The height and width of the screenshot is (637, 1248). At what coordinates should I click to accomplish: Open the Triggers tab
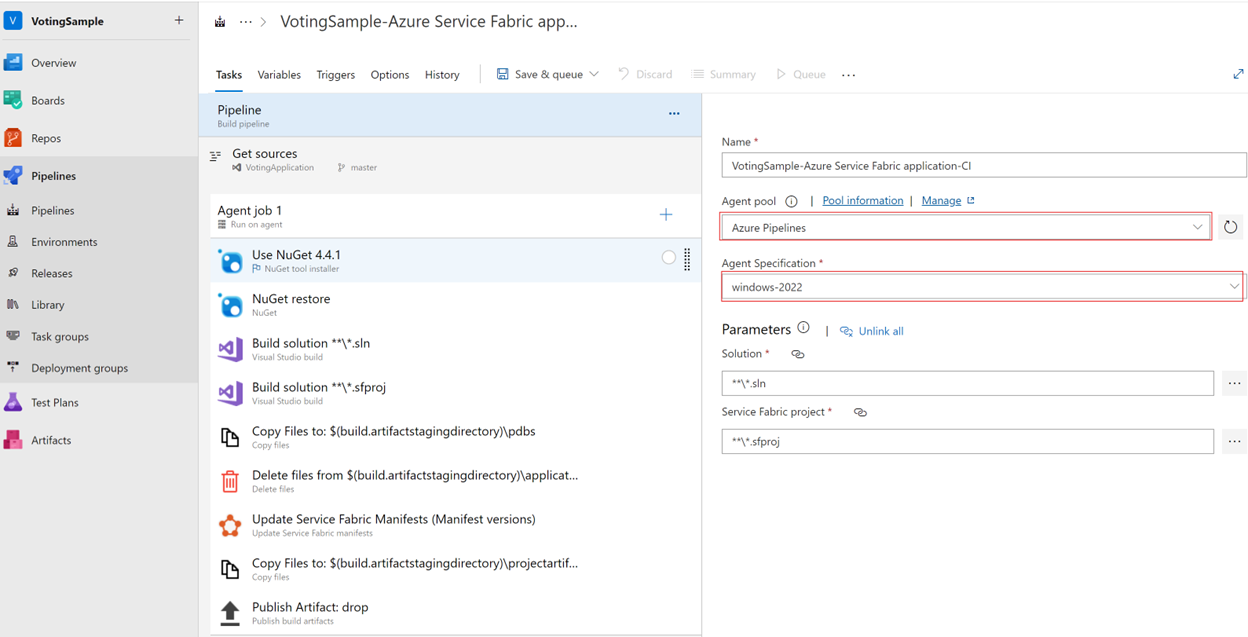pos(335,75)
